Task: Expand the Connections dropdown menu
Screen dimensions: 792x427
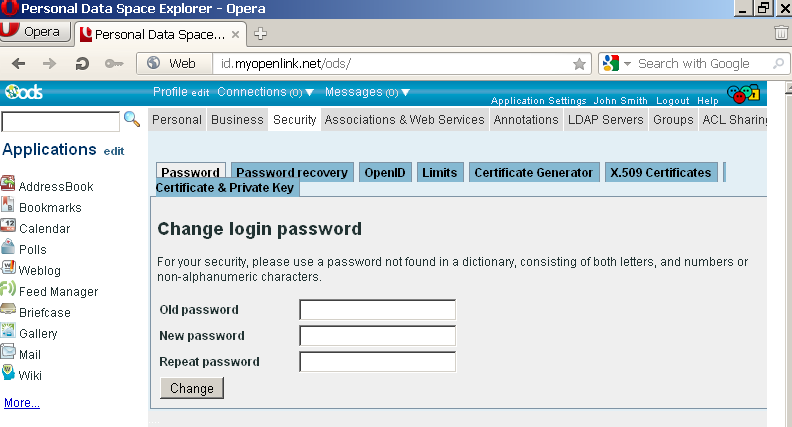Action: tap(265, 92)
